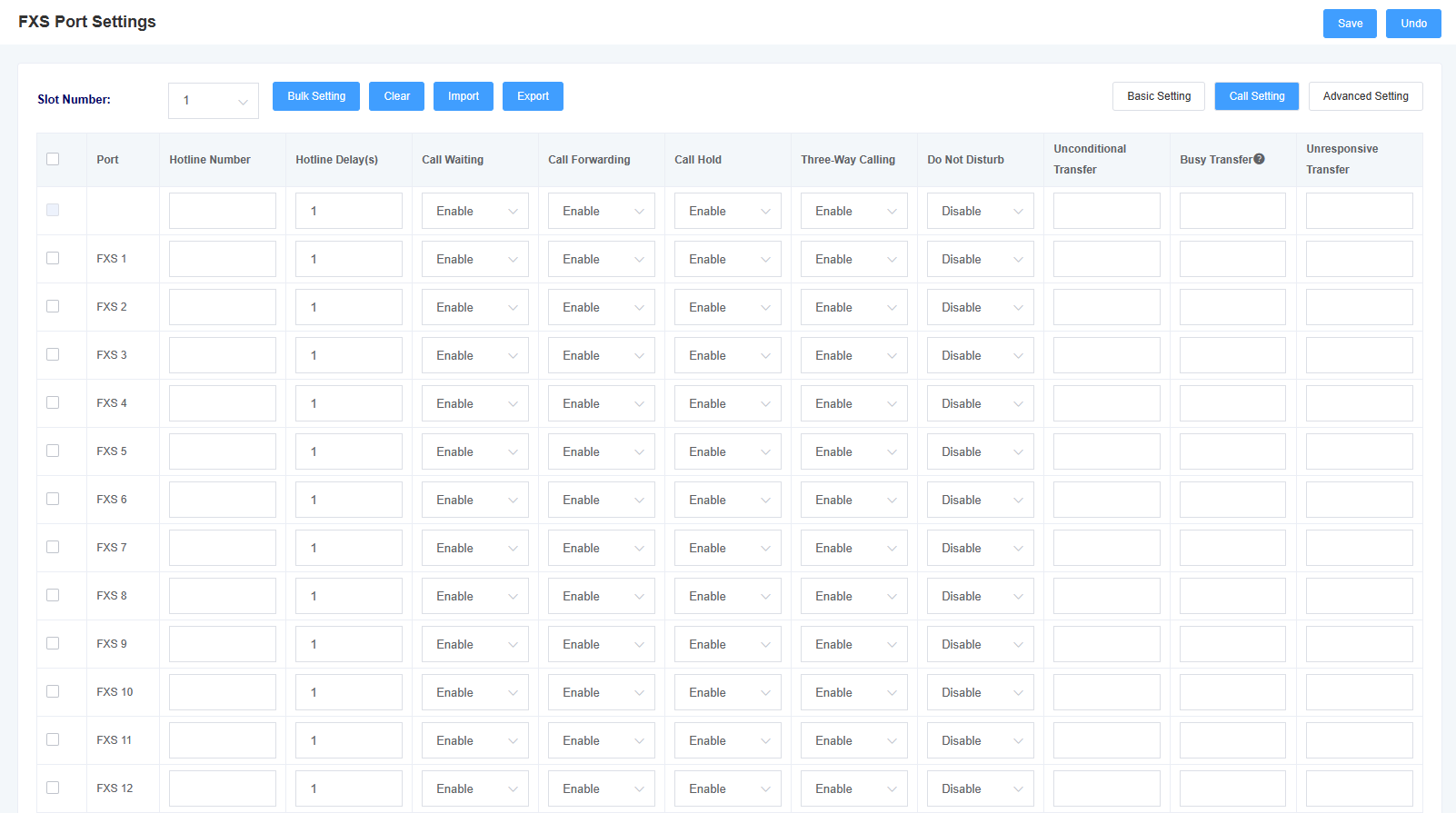The width and height of the screenshot is (1456, 813).
Task: Toggle the select-all checkbox in table header
Action: [53, 159]
